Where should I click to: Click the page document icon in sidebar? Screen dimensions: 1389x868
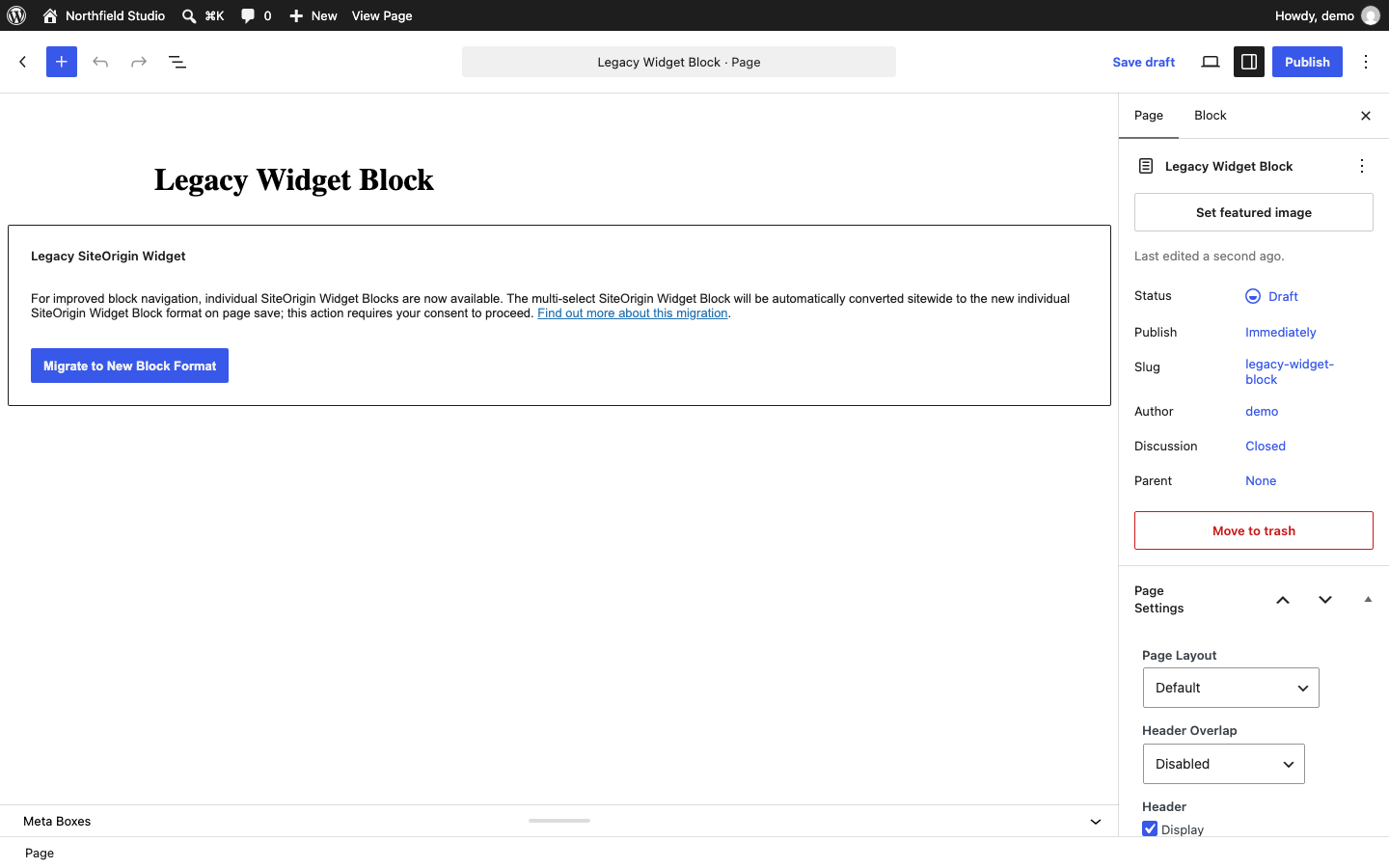click(x=1146, y=166)
